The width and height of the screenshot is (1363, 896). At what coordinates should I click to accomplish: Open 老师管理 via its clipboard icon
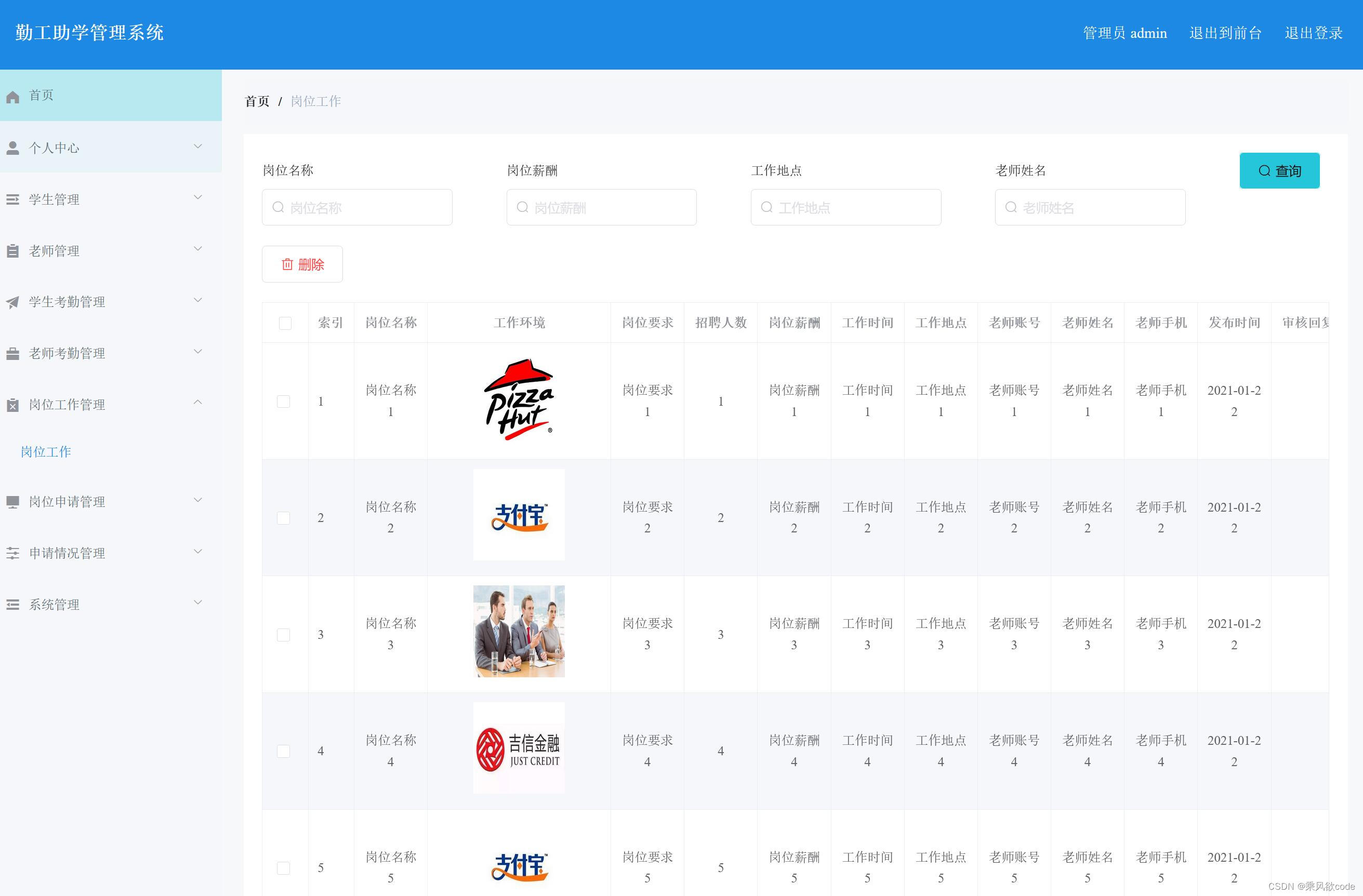tap(12, 250)
